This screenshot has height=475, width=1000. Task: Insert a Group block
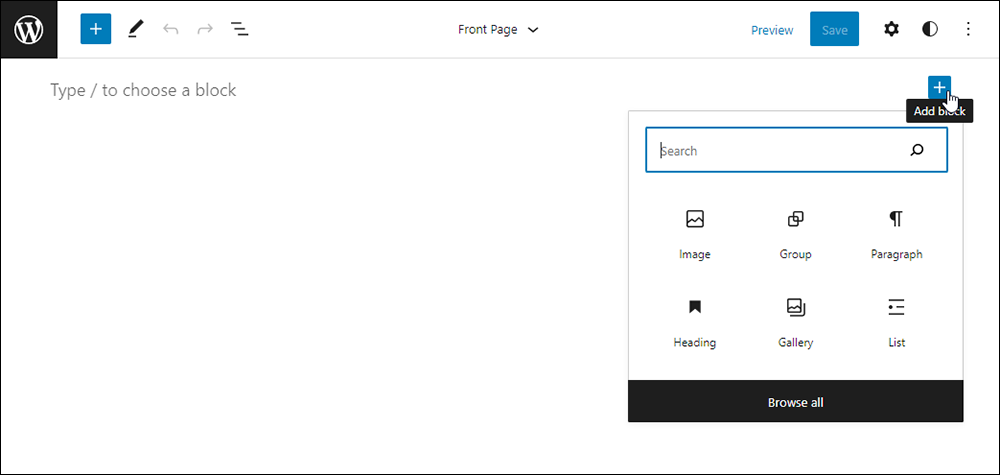pos(795,235)
